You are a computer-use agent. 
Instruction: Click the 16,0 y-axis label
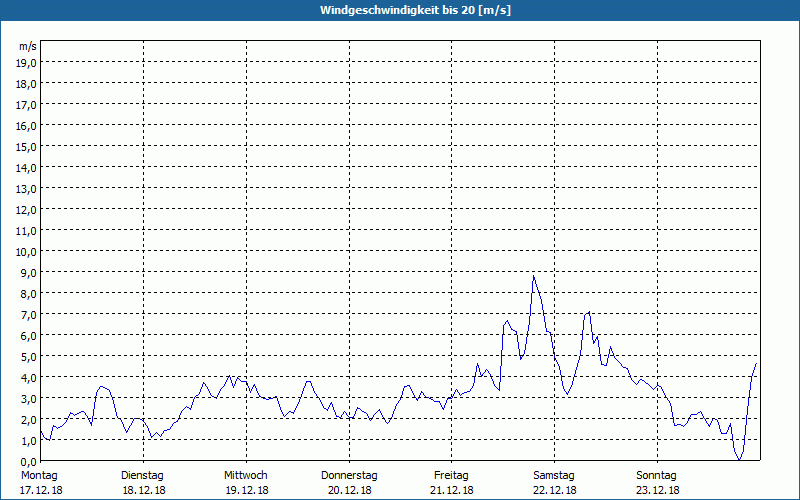pyautogui.click(x=27, y=126)
